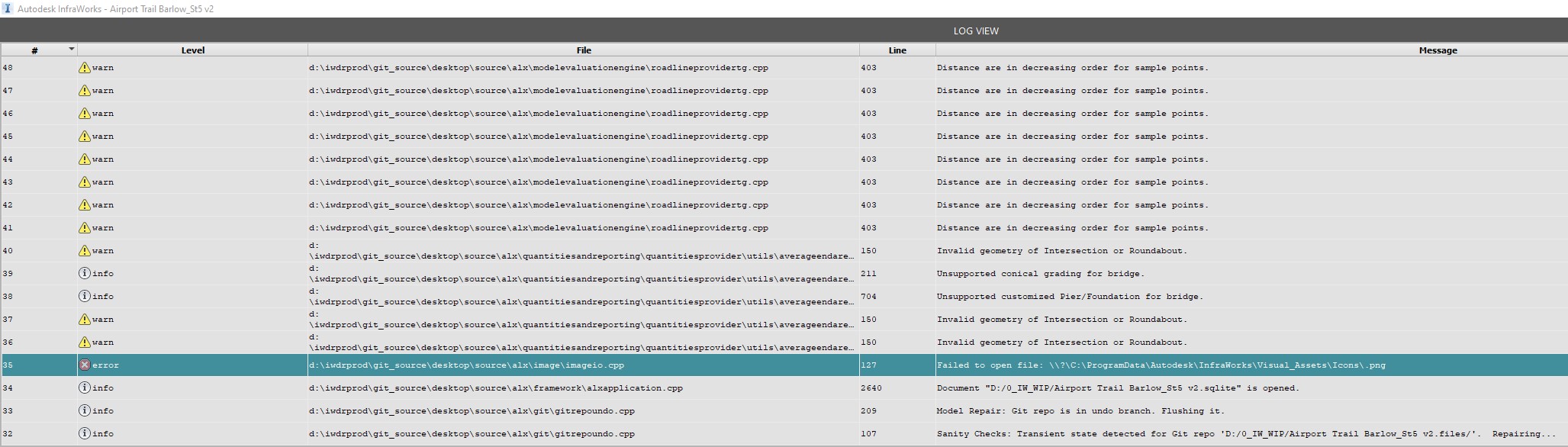Click line number 209 in row 33

868,410
